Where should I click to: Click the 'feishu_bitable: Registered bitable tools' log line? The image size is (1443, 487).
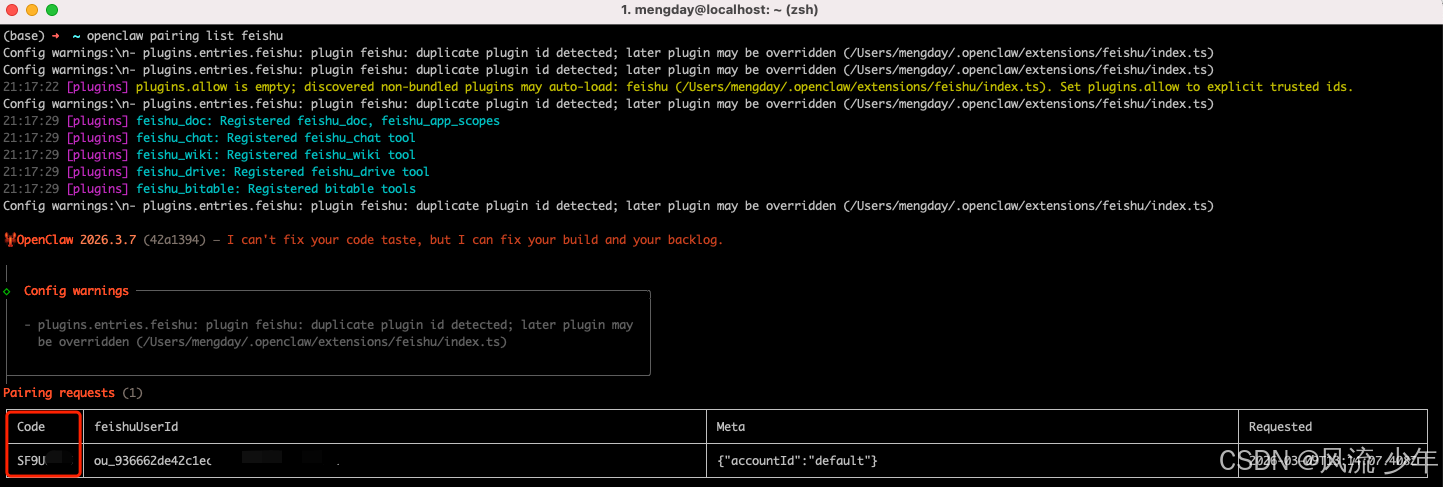275,189
